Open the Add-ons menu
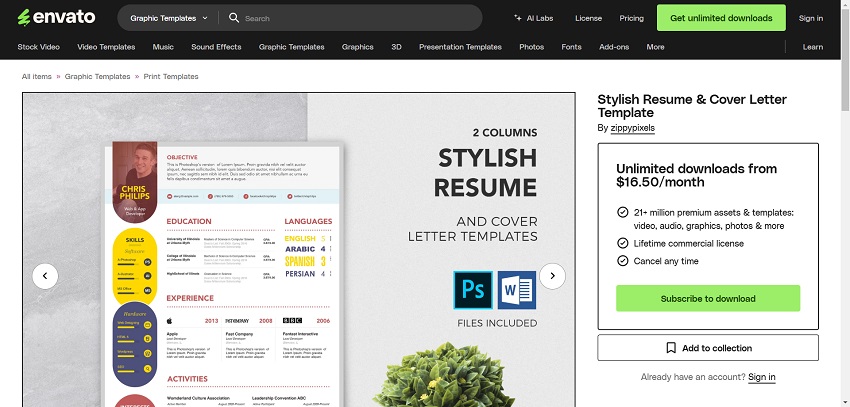Screen dimensions: 850x407 pyautogui.click(x=614, y=47)
